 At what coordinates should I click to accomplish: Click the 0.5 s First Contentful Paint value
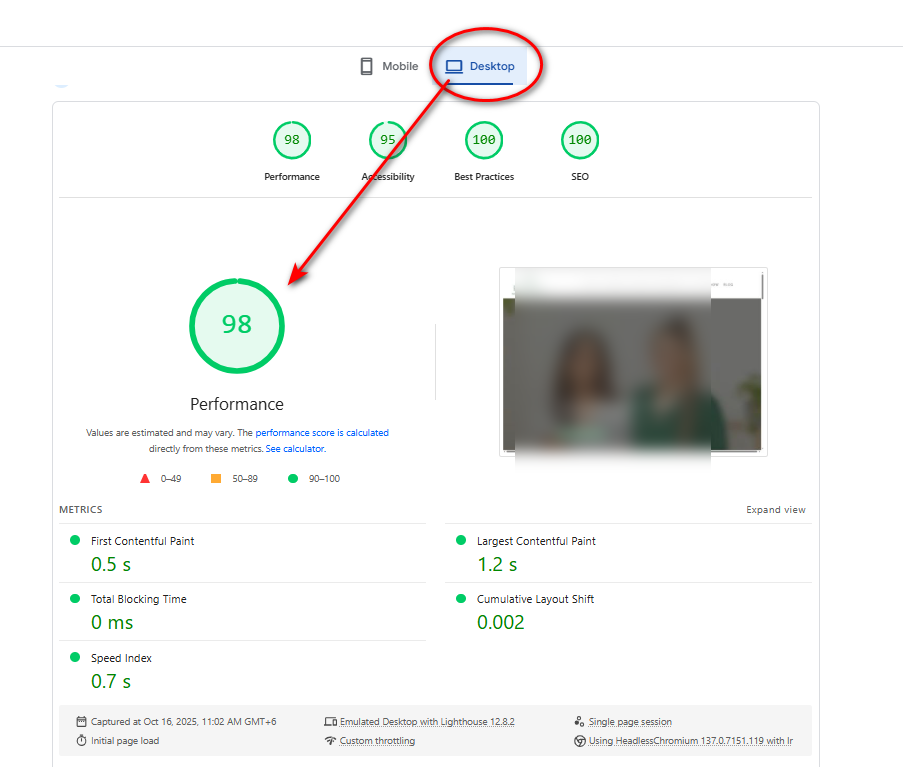[111, 564]
